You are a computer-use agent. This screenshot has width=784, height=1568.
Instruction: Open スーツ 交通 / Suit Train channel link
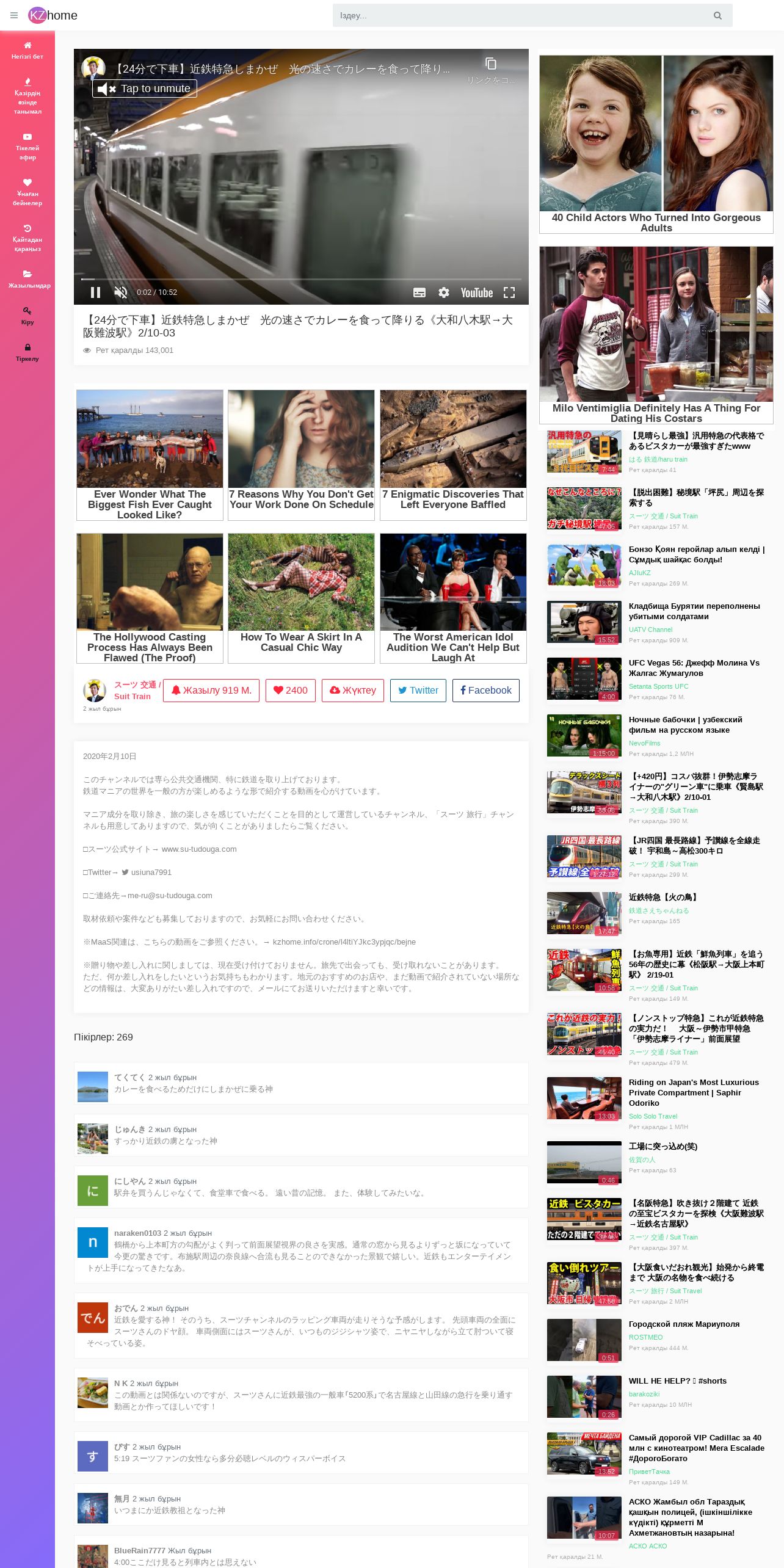tap(137, 691)
